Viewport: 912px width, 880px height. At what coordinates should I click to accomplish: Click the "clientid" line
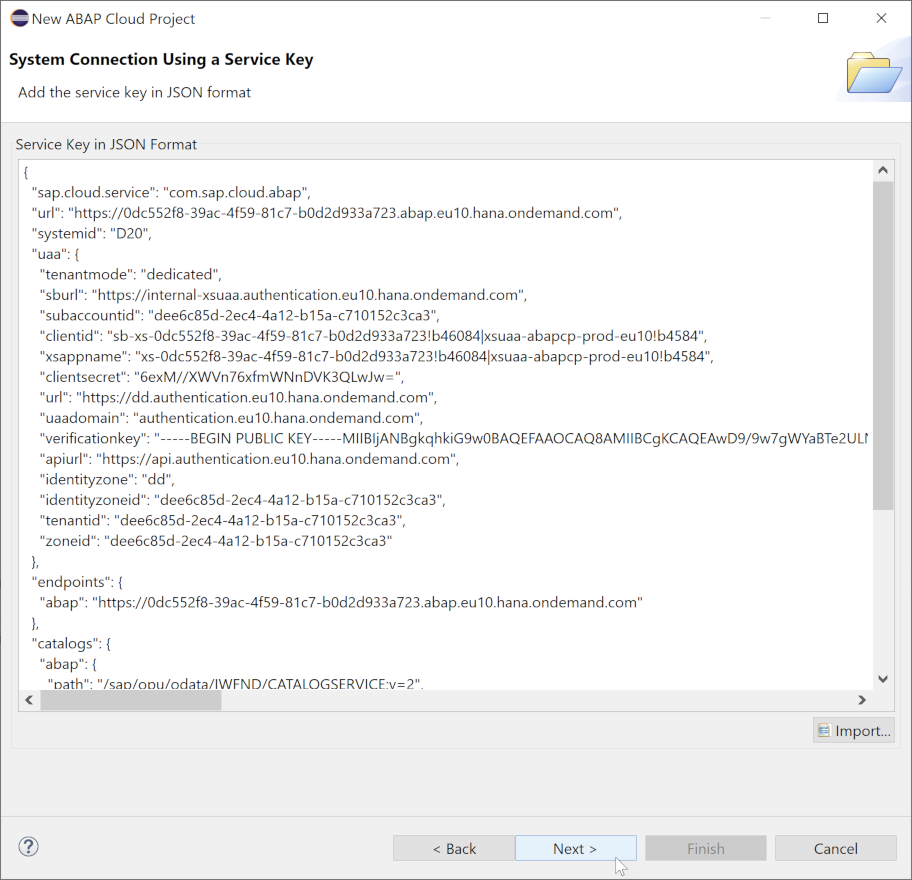373,336
